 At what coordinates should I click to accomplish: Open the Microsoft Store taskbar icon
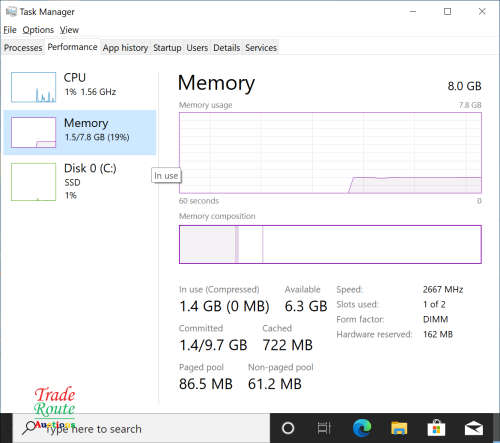[436, 428]
